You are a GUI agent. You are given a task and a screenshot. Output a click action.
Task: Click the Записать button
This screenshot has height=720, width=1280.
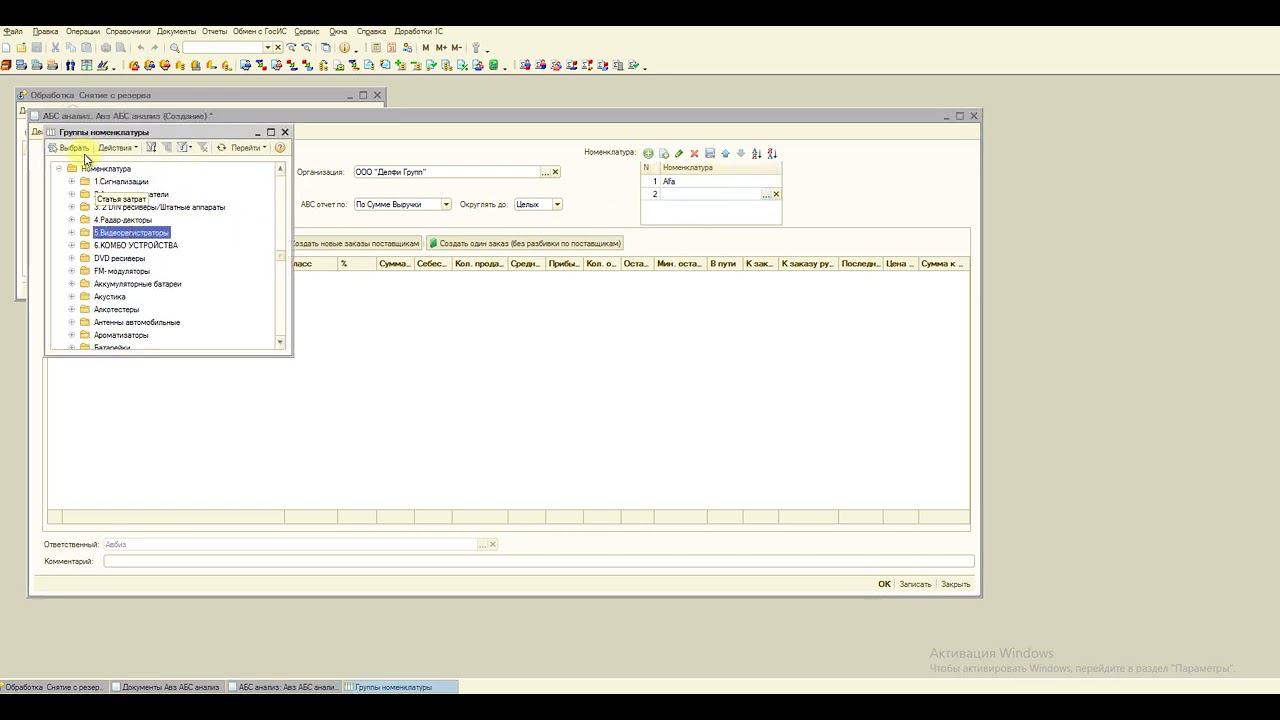click(x=915, y=584)
